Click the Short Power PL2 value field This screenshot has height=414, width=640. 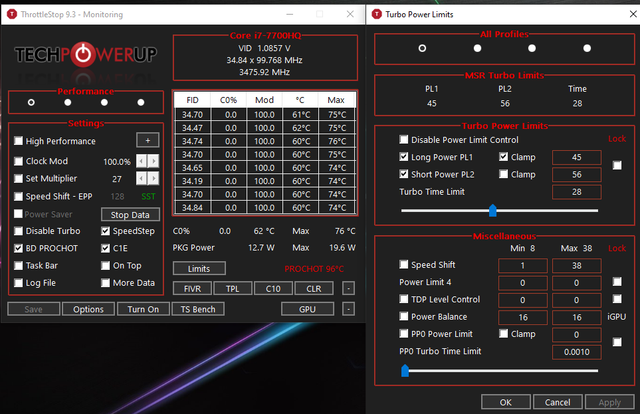tap(576, 174)
